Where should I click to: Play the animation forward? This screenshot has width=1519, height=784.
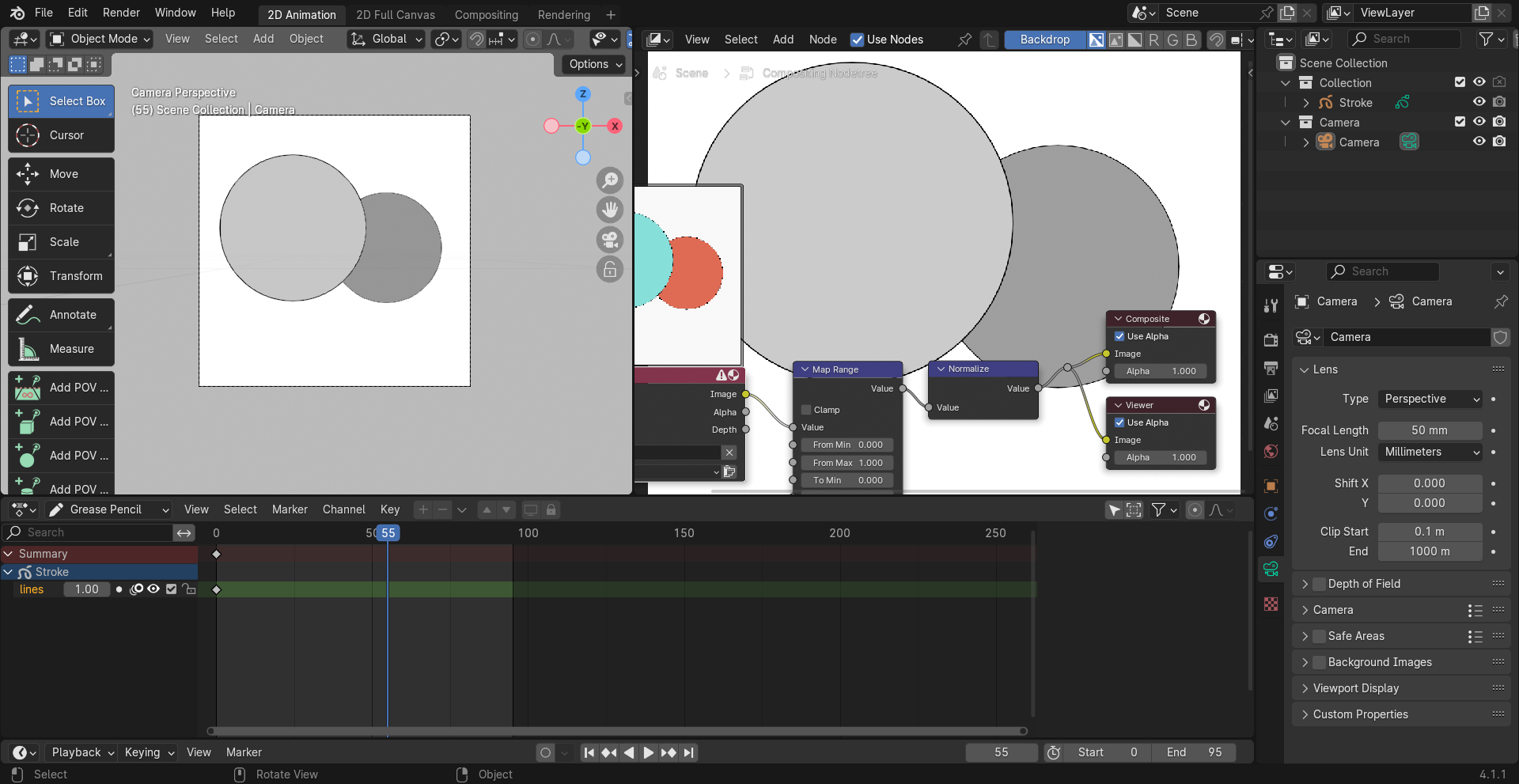tap(649, 752)
